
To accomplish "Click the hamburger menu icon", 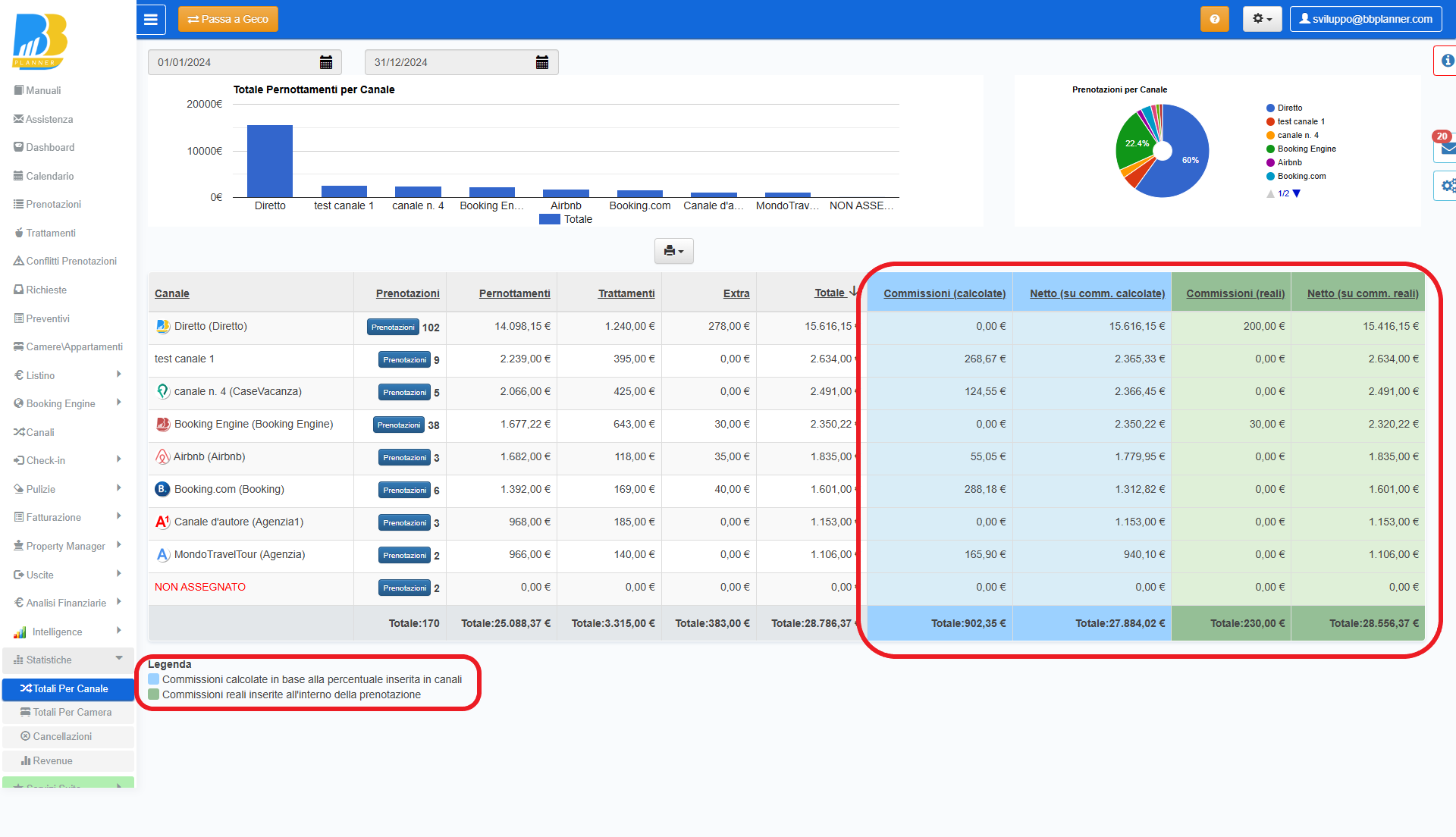I will [151, 20].
